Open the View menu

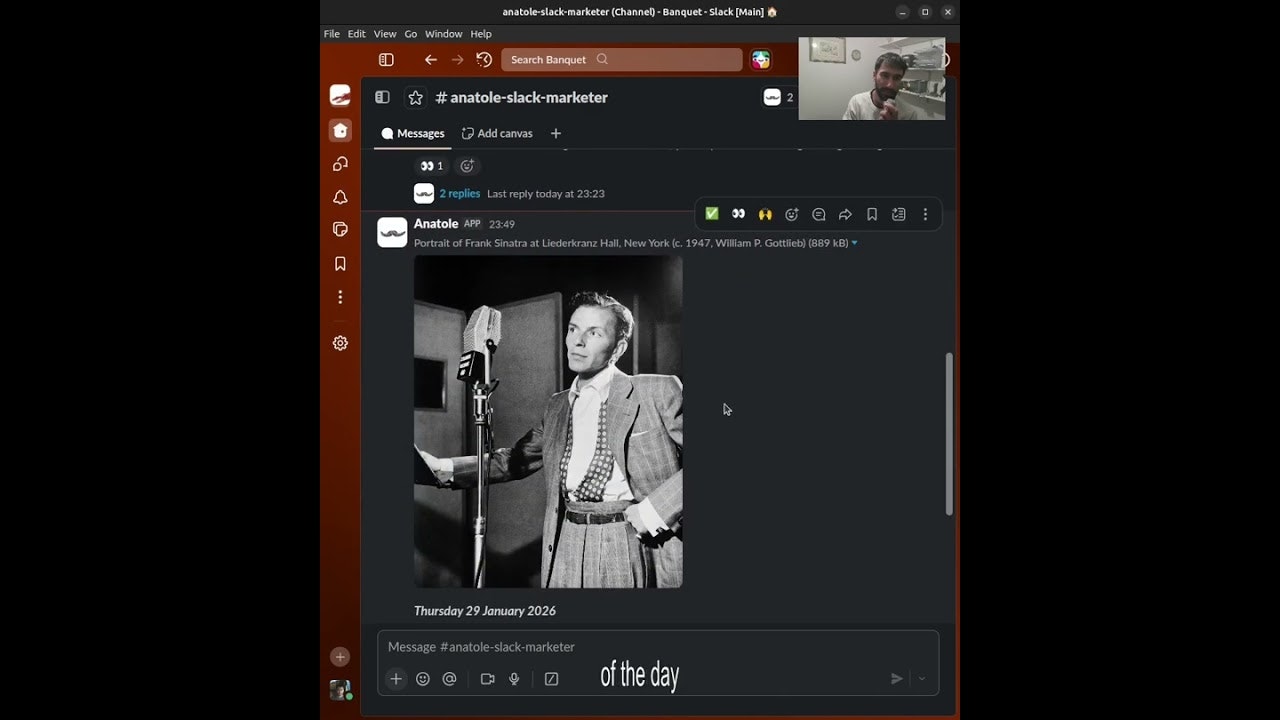click(384, 34)
